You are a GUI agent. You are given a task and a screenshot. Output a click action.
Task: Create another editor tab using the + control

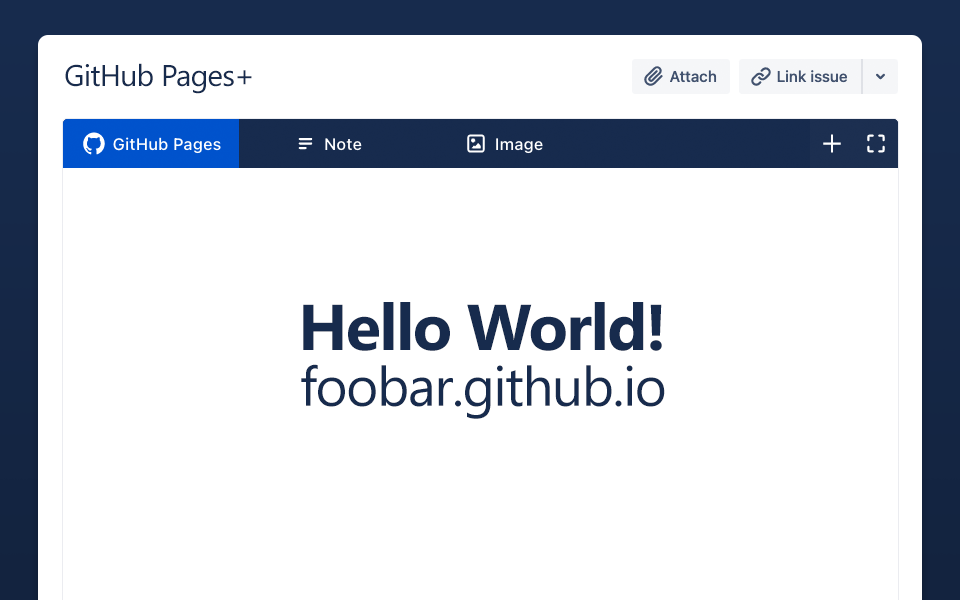click(x=832, y=143)
